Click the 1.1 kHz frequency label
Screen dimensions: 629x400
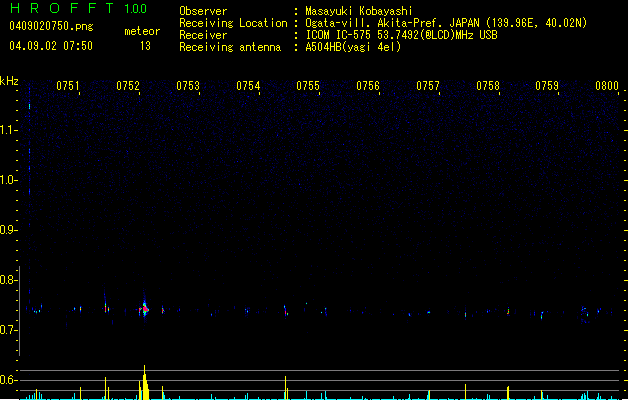pos(9,130)
